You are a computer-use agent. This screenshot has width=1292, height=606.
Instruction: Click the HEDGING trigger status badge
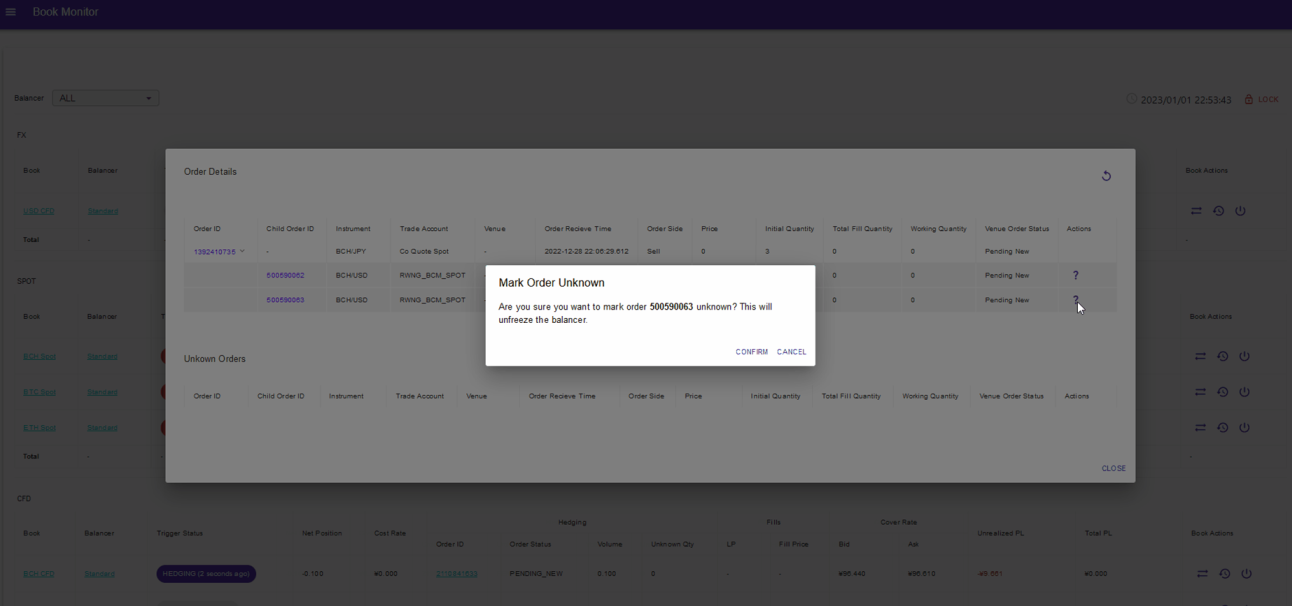pyautogui.click(x=206, y=574)
